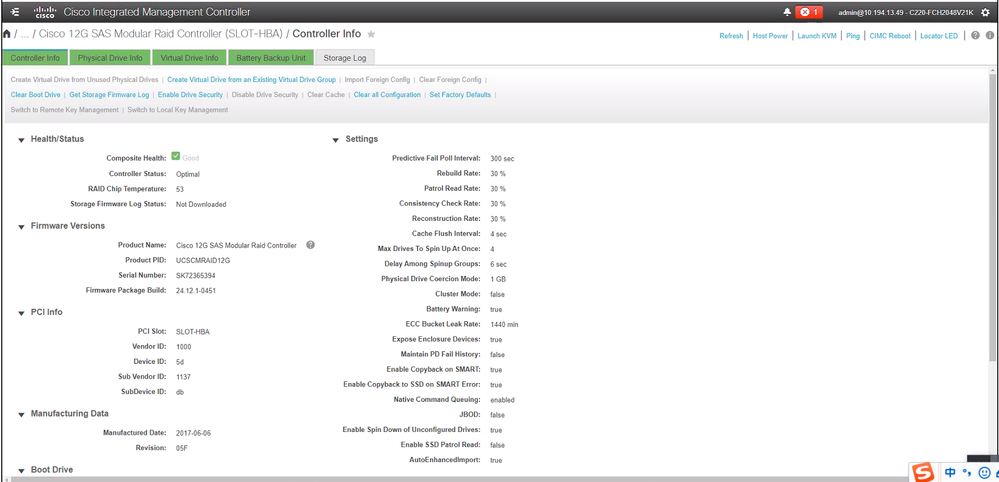
Task: Toggle Chinese language input indicator
Action: (950, 473)
